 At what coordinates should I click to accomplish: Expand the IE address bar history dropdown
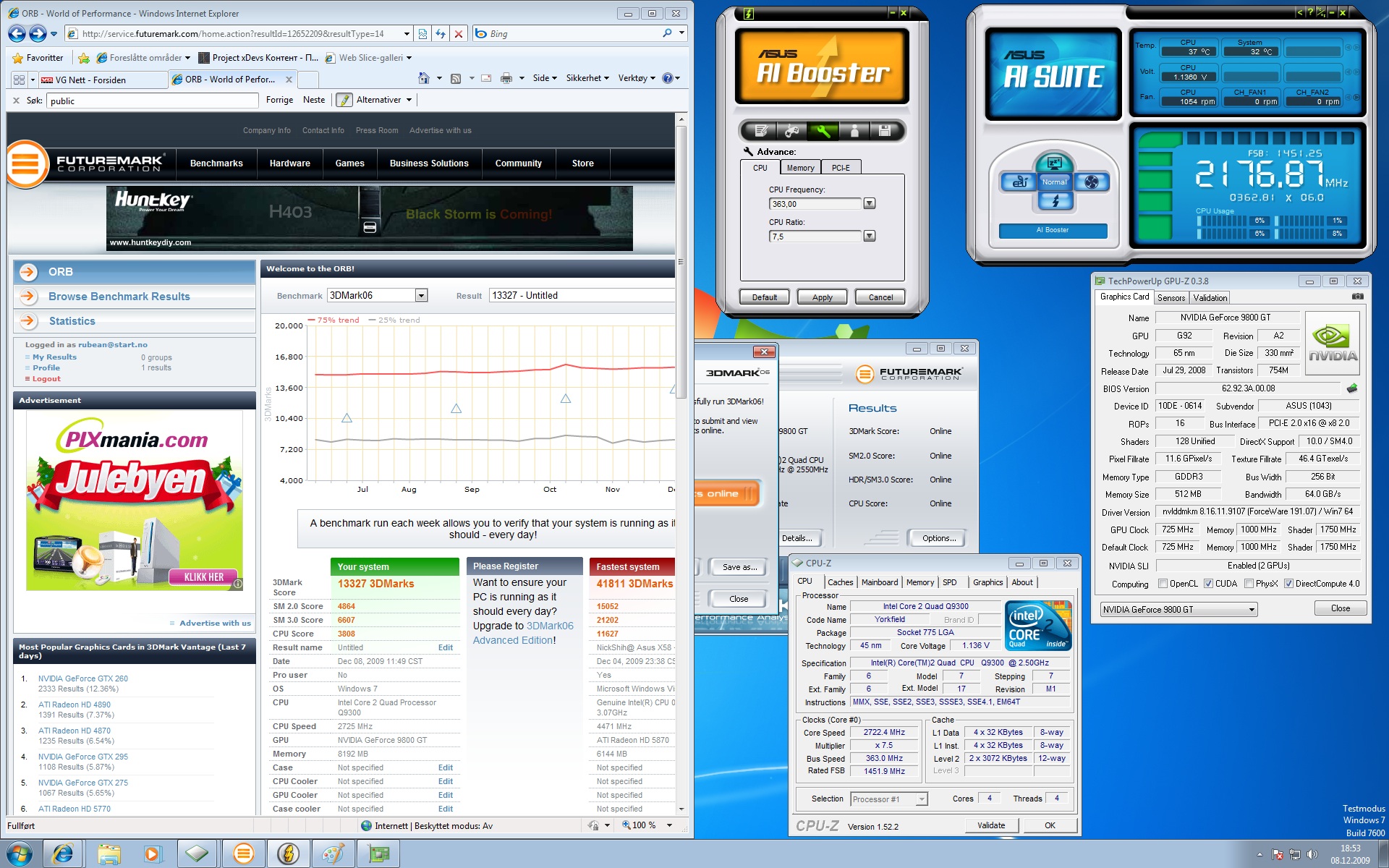(407, 33)
